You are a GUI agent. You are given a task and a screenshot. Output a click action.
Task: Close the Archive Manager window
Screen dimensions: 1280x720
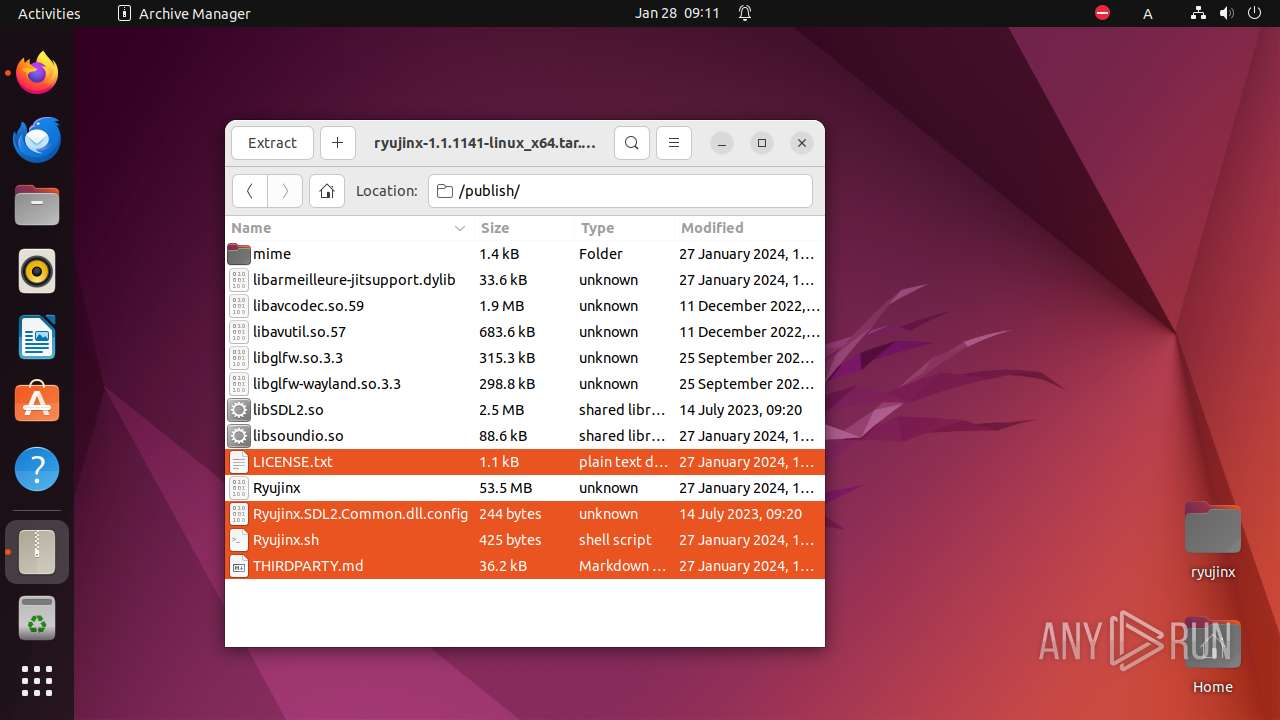click(802, 143)
